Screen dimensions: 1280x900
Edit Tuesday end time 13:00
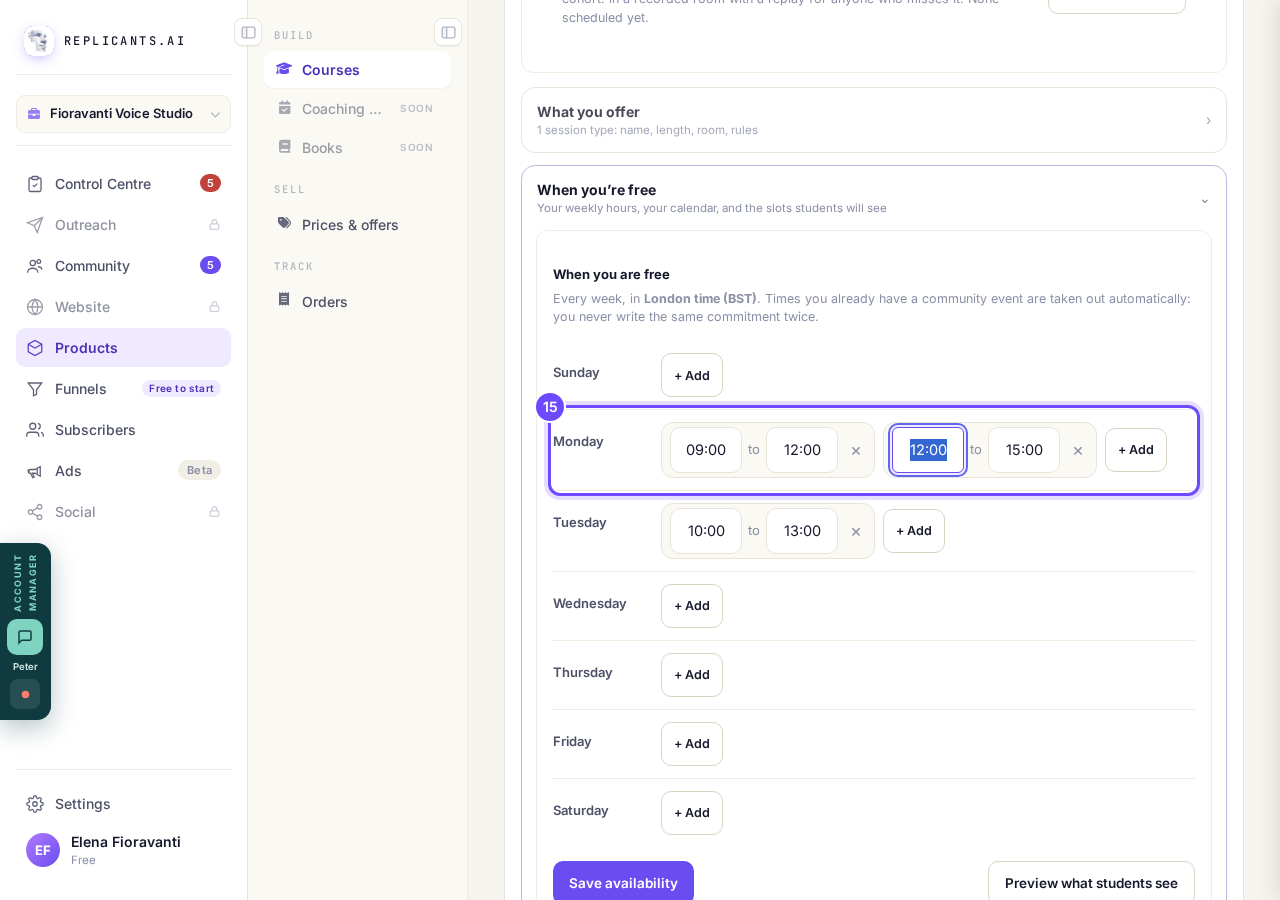[x=802, y=531]
